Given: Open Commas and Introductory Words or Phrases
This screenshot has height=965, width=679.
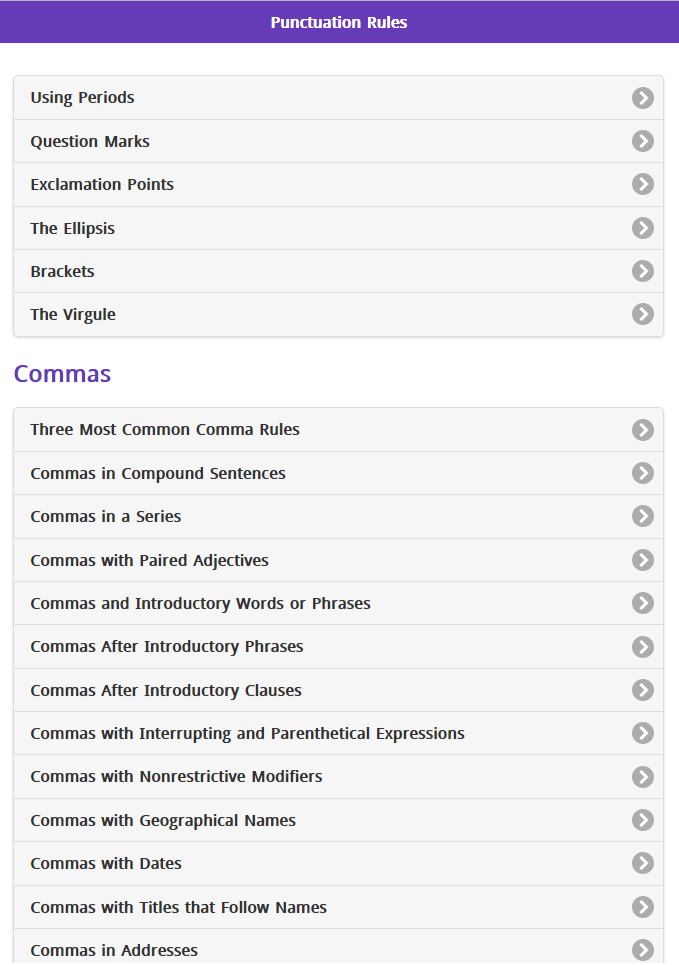Looking at the screenshot, I should click(339, 603).
